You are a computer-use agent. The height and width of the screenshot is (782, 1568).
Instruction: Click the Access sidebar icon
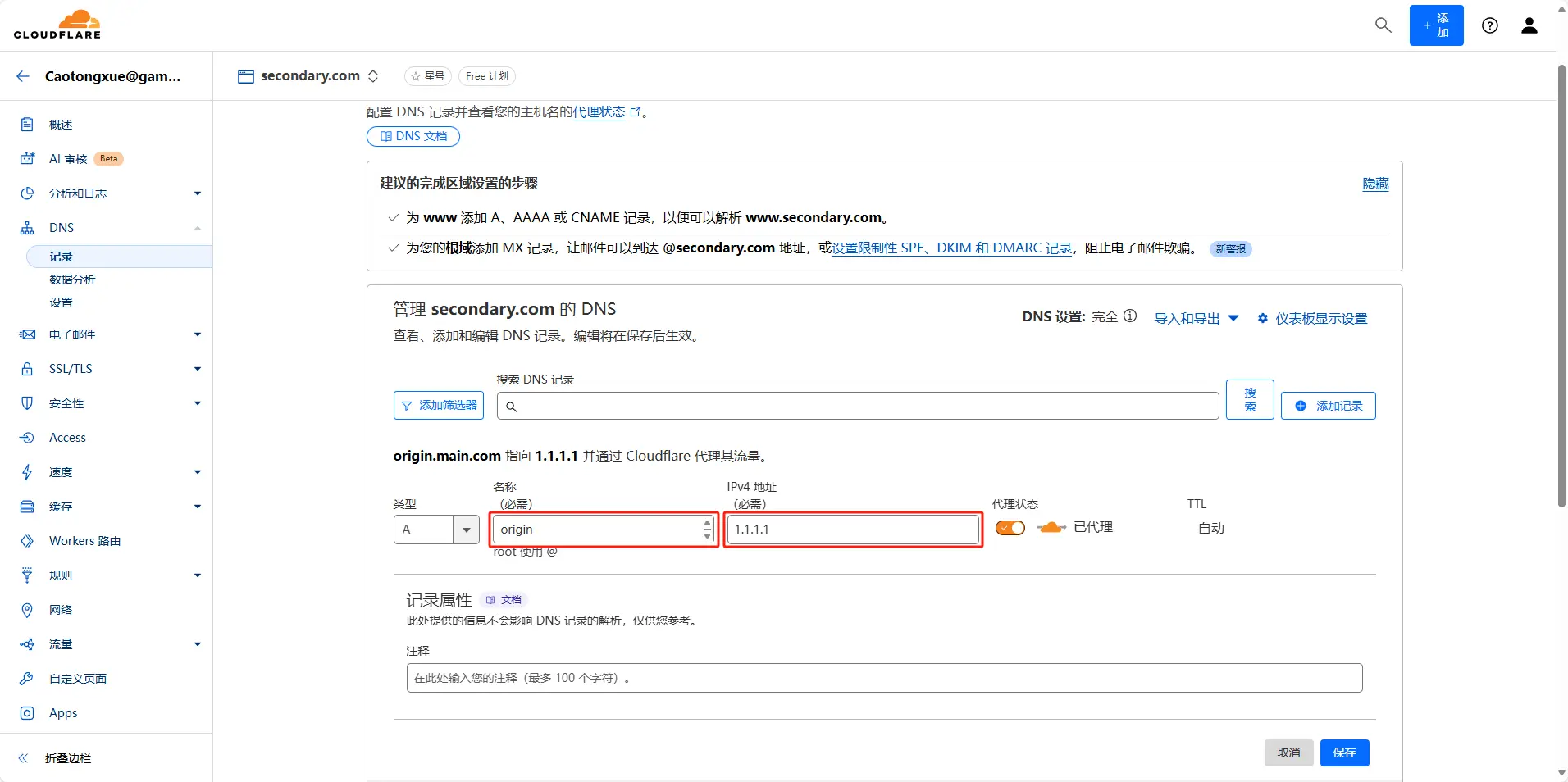(x=27, y=438)
